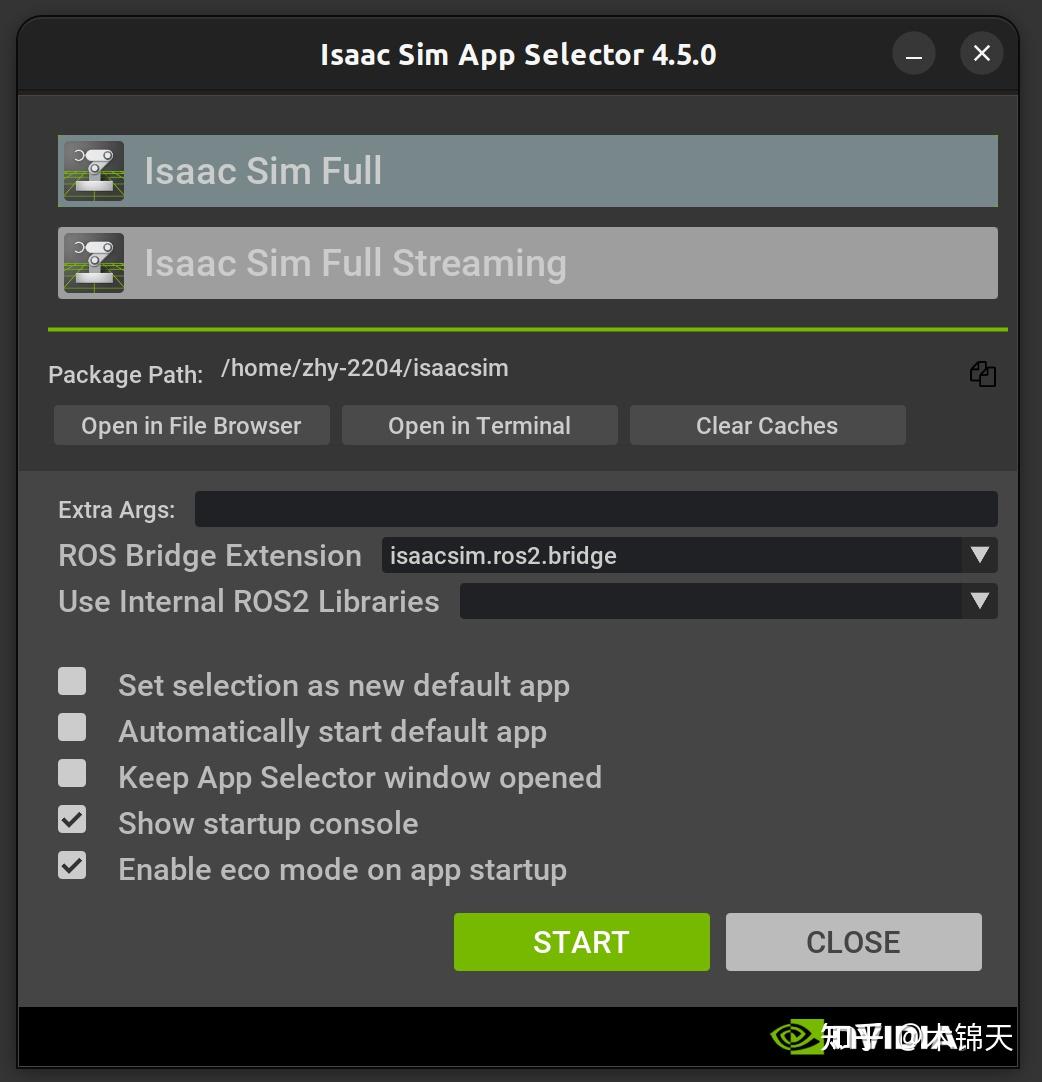1042x1082 pixels.
Task: Close the window with the title bar X
Action: coord(981,54)
